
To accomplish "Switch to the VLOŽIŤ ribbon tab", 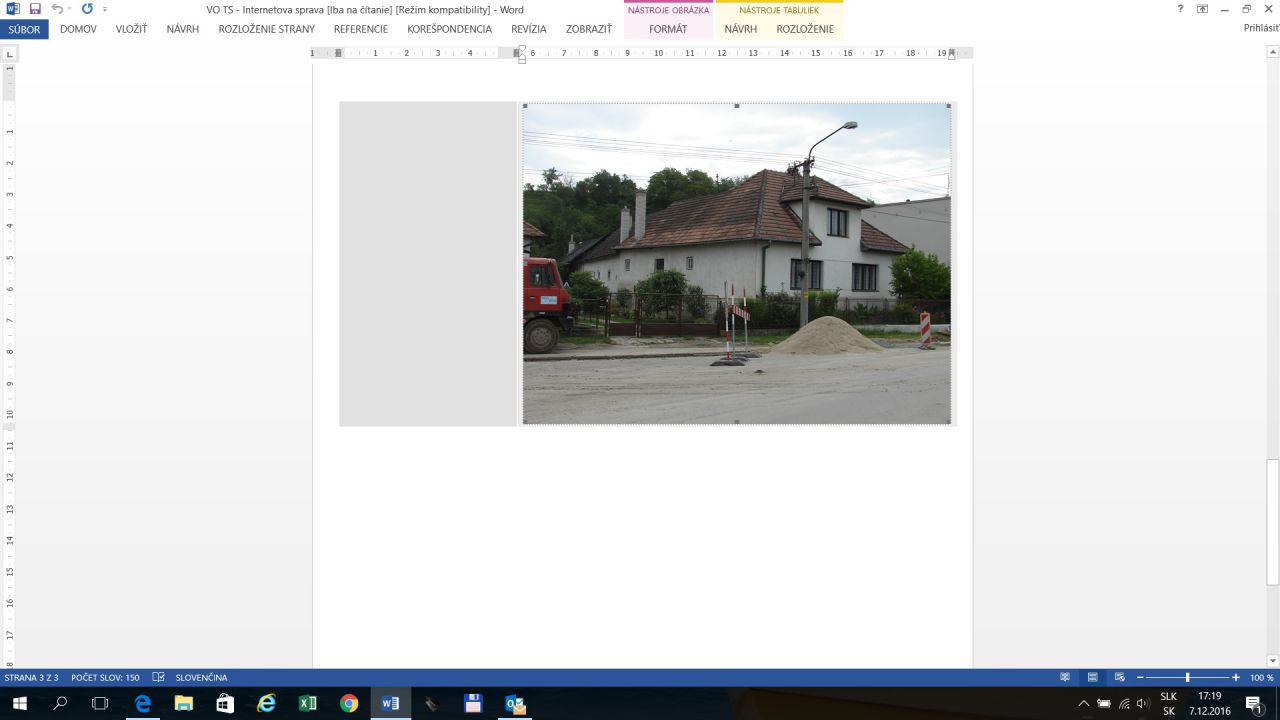I will tap(131, 29).
